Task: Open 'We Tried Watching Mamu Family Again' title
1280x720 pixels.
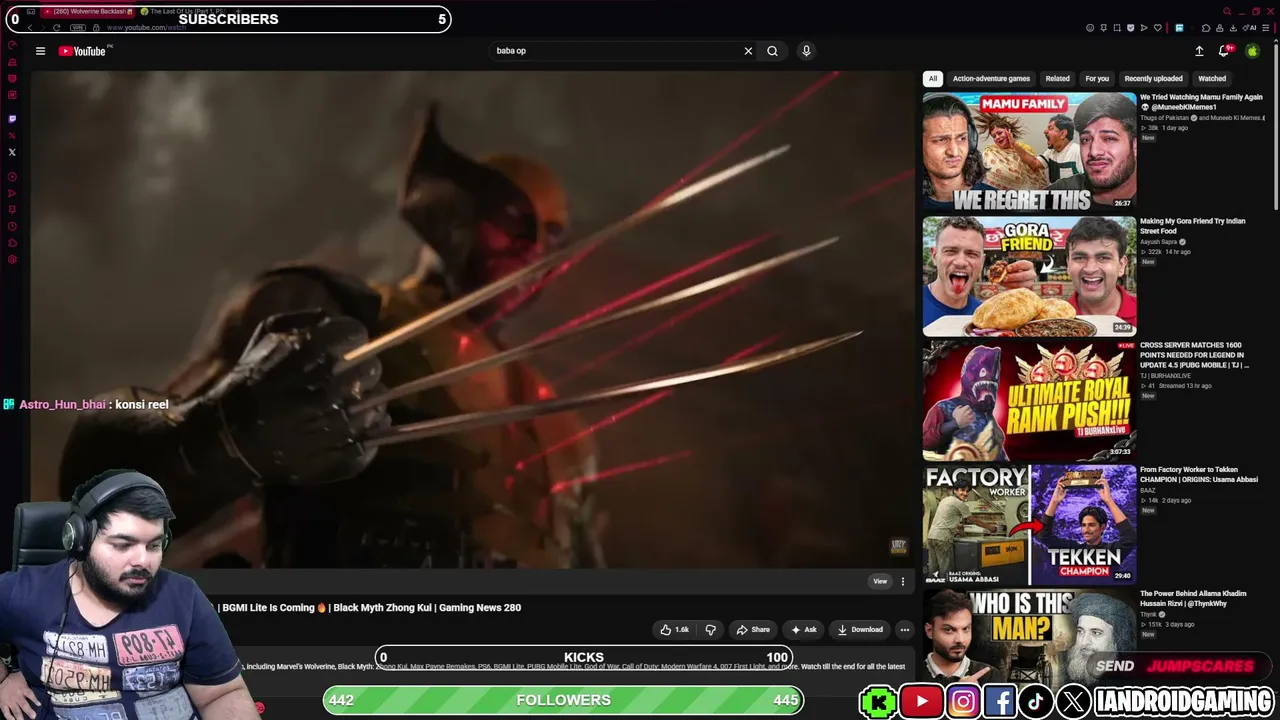Action: point(1201,102)
